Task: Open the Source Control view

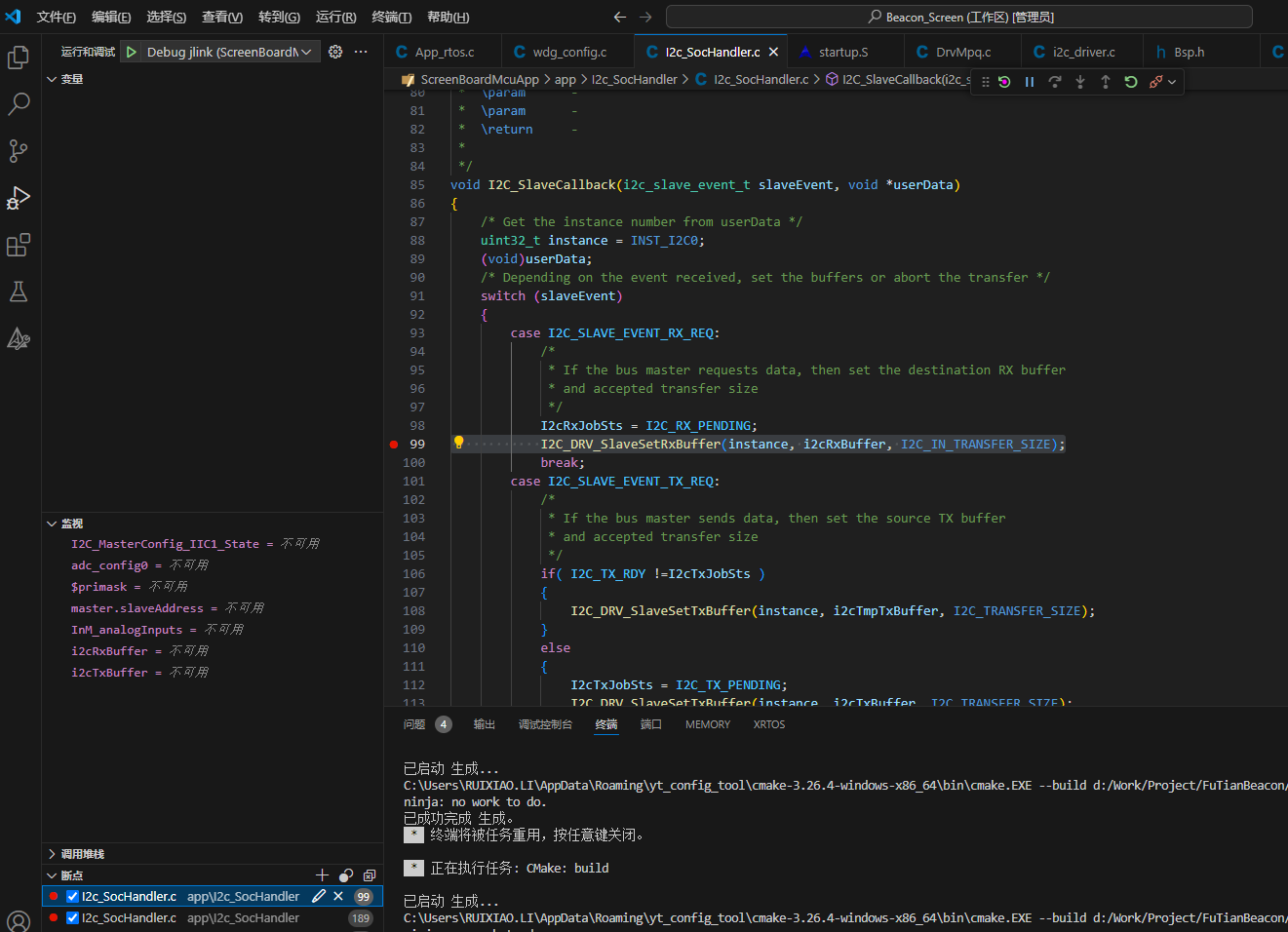Action: 19,151
